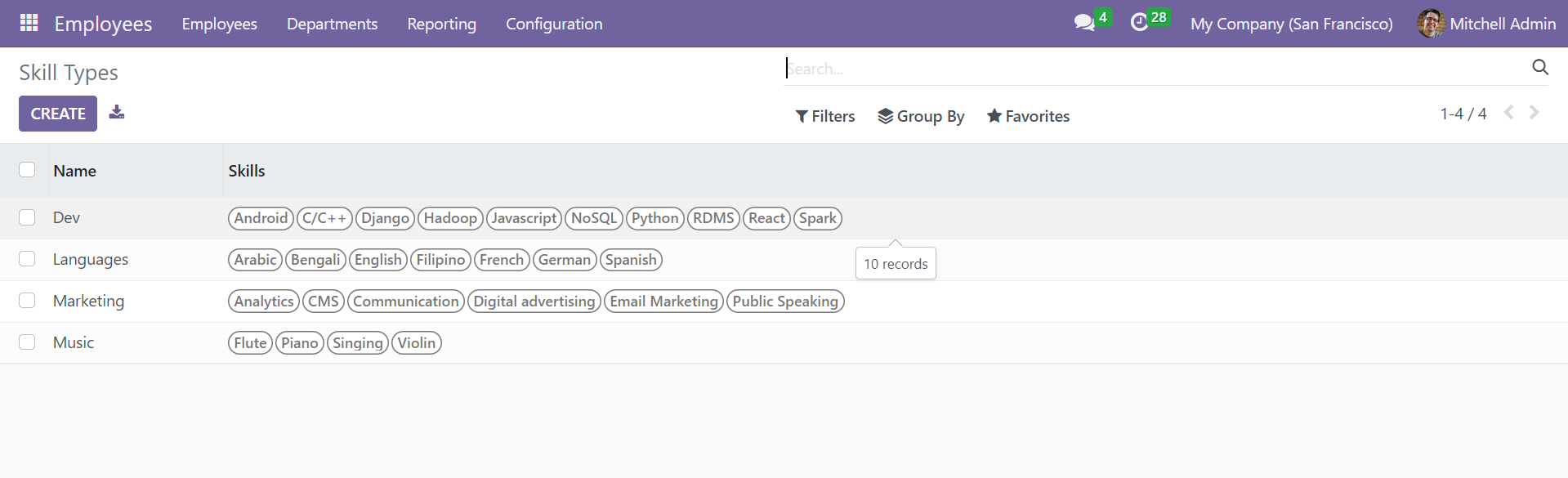Click the NoSQL skill tag
This screenshot has width=1568, height=478.
tap(594, 218)
